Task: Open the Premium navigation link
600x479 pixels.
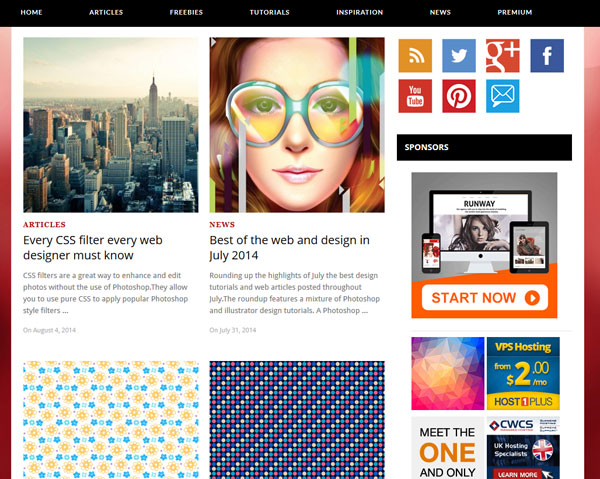Action: [x=514, y=13]
